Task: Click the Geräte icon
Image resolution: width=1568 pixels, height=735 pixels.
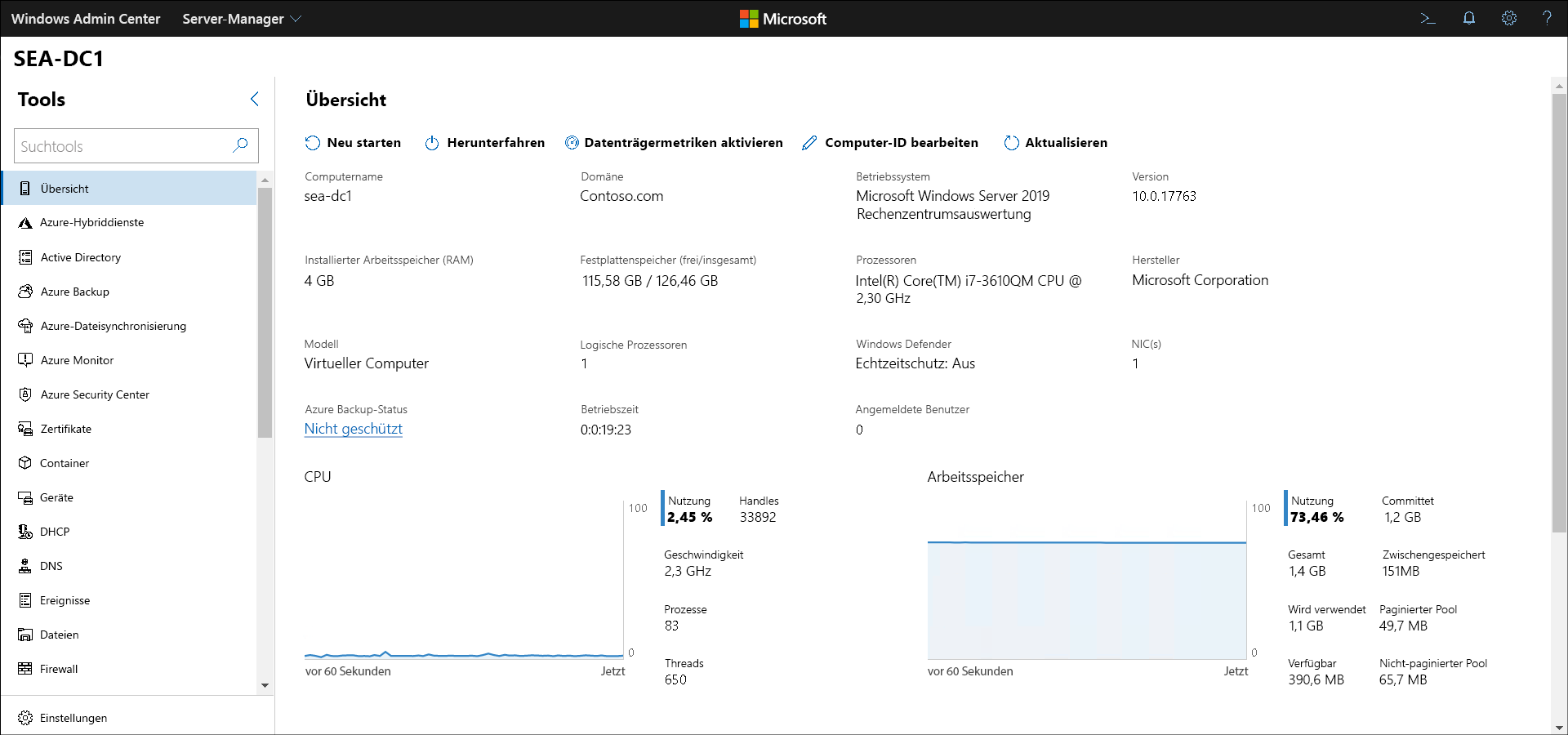Action: tap(25, 497)
